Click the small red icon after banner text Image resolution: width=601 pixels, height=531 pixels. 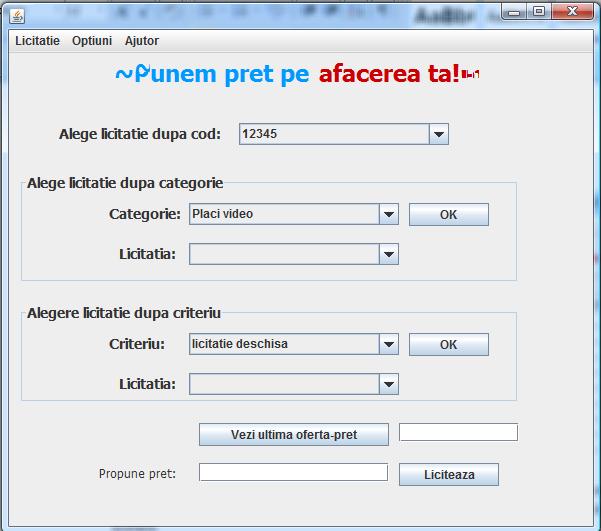(472, 76)
